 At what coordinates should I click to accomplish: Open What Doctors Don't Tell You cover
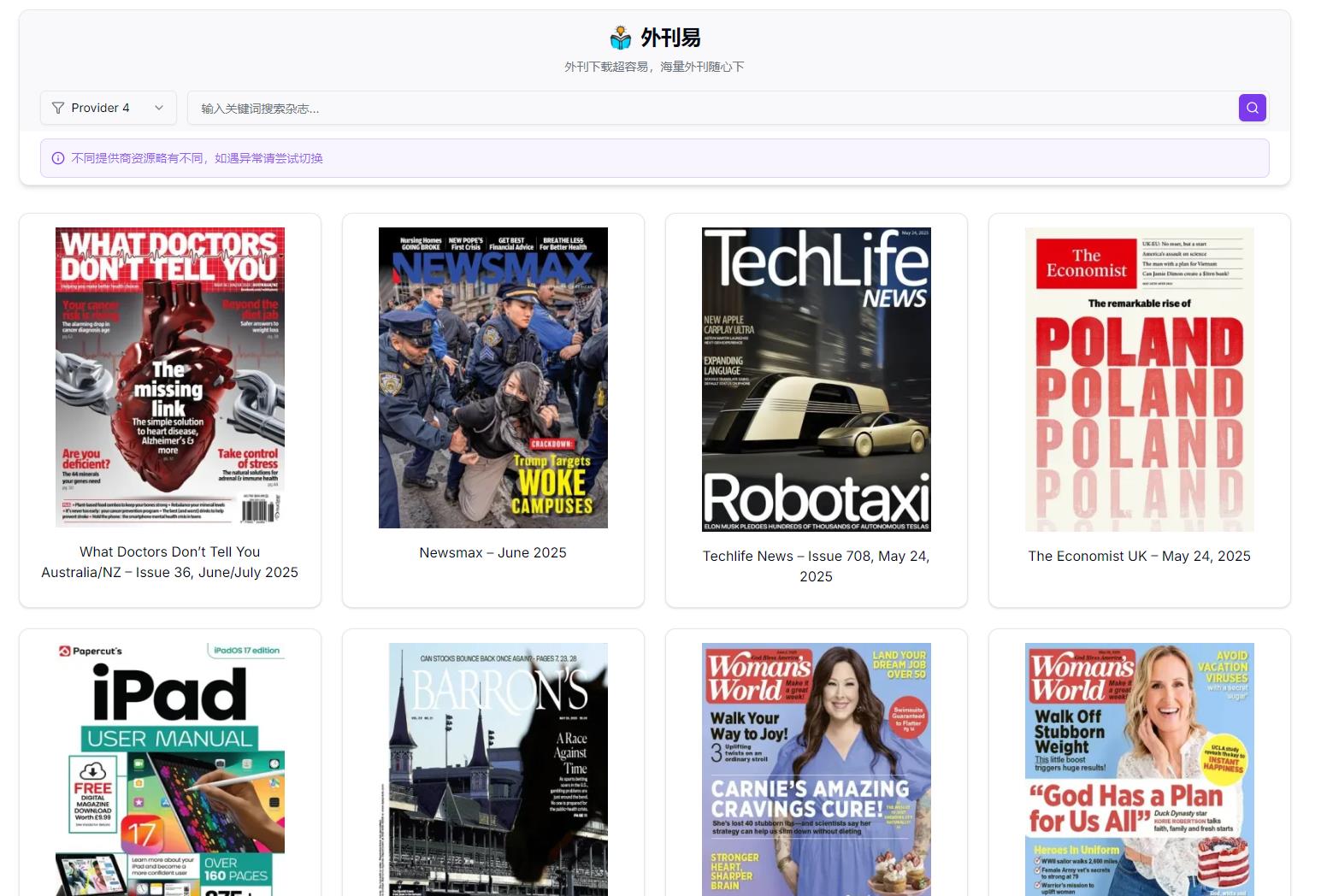click(170, 377)
